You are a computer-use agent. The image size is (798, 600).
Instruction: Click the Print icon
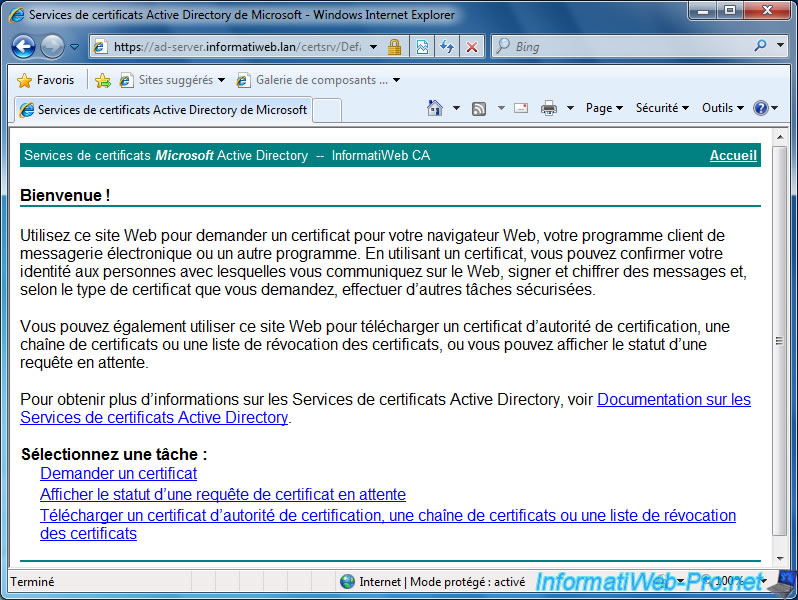[x=549, y=108]
